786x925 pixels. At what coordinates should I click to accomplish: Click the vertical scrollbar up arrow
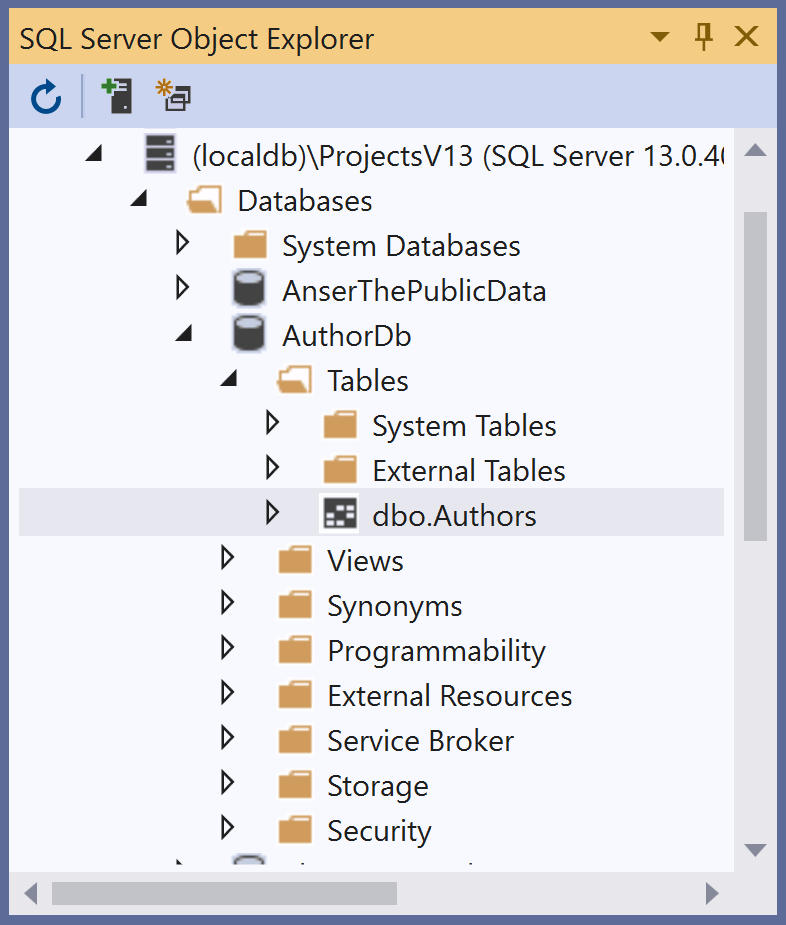[755, 150]
